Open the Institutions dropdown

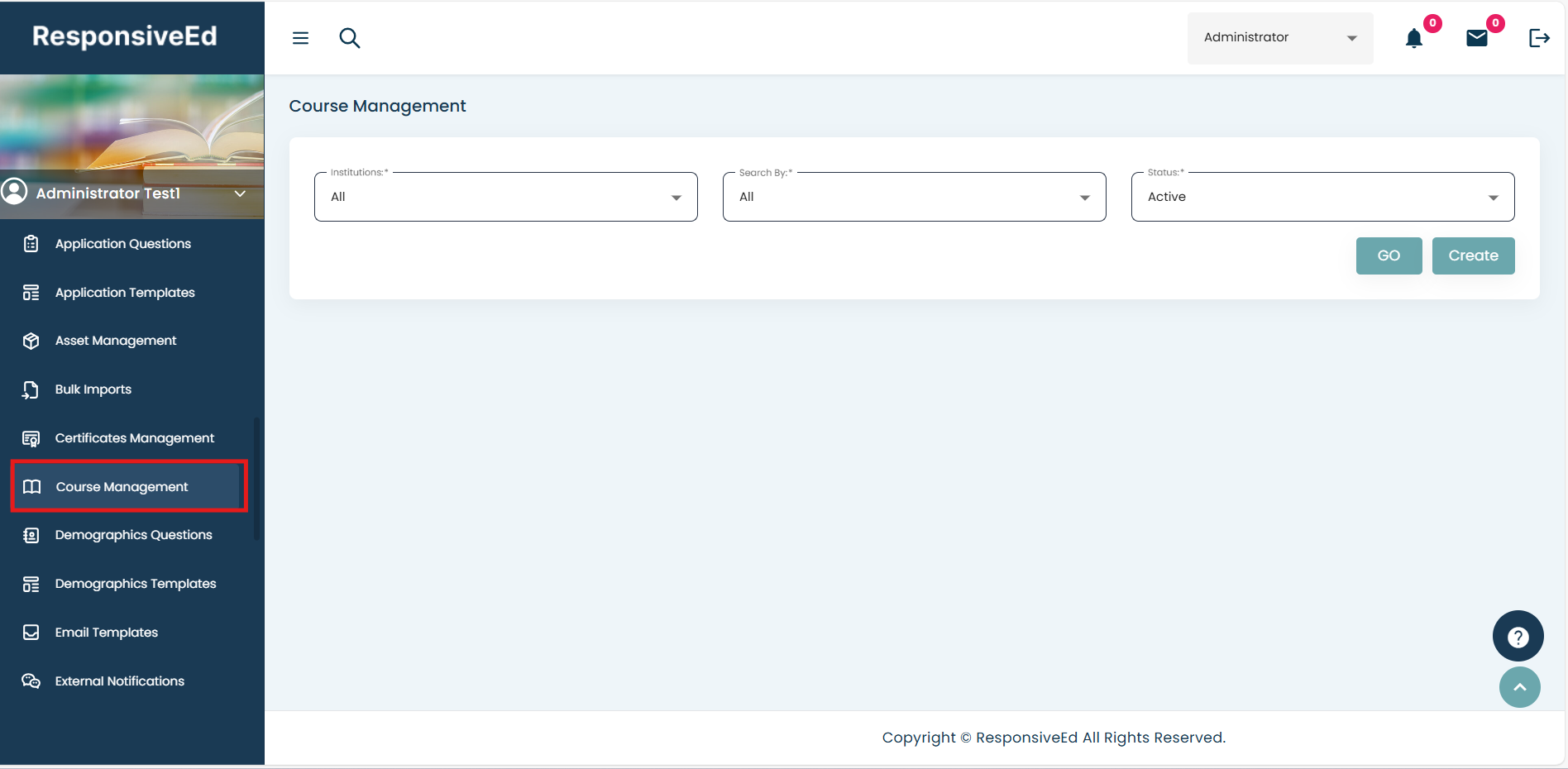505,197
